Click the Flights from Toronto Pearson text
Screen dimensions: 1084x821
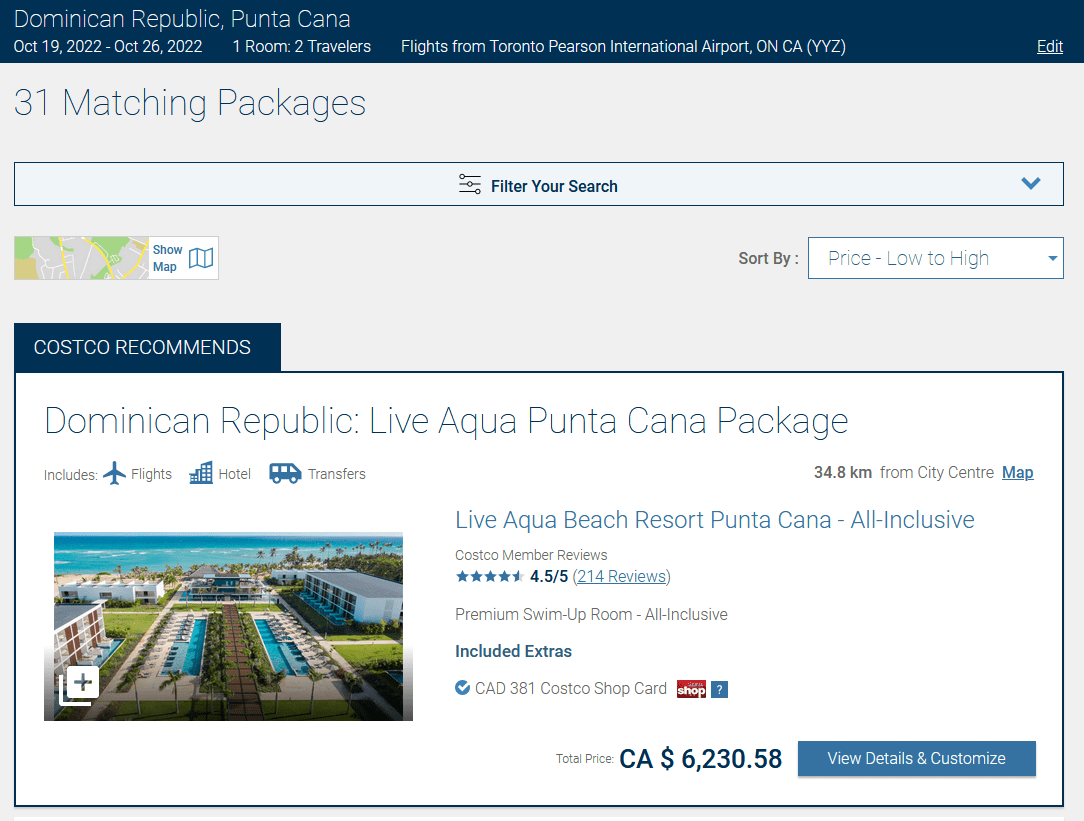pos(623,46)
